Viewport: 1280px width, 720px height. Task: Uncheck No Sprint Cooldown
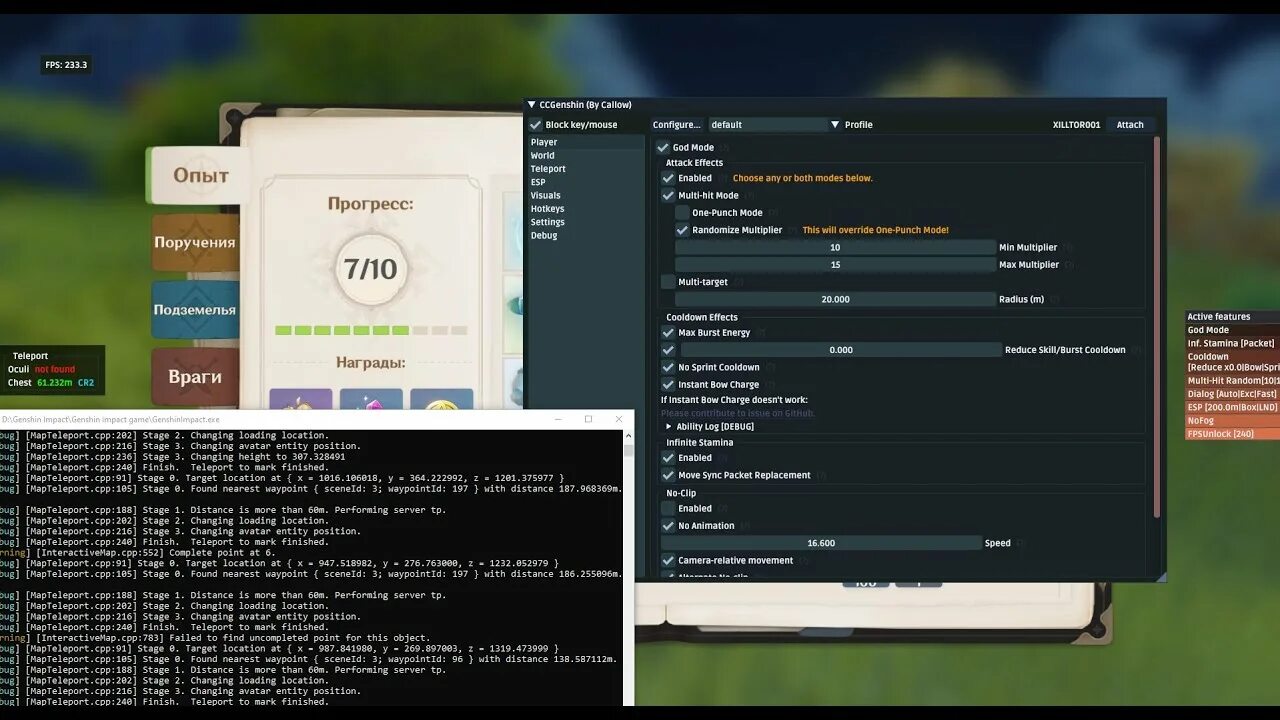pos(668,367)
